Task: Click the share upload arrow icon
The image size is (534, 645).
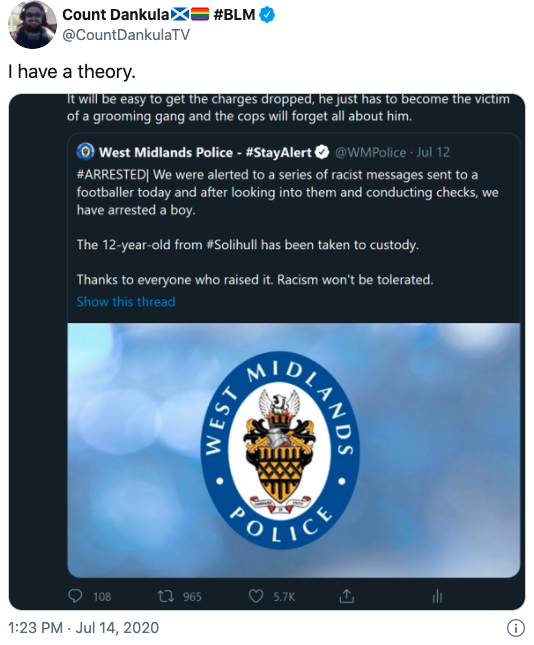Action: (x=346, y=596)
